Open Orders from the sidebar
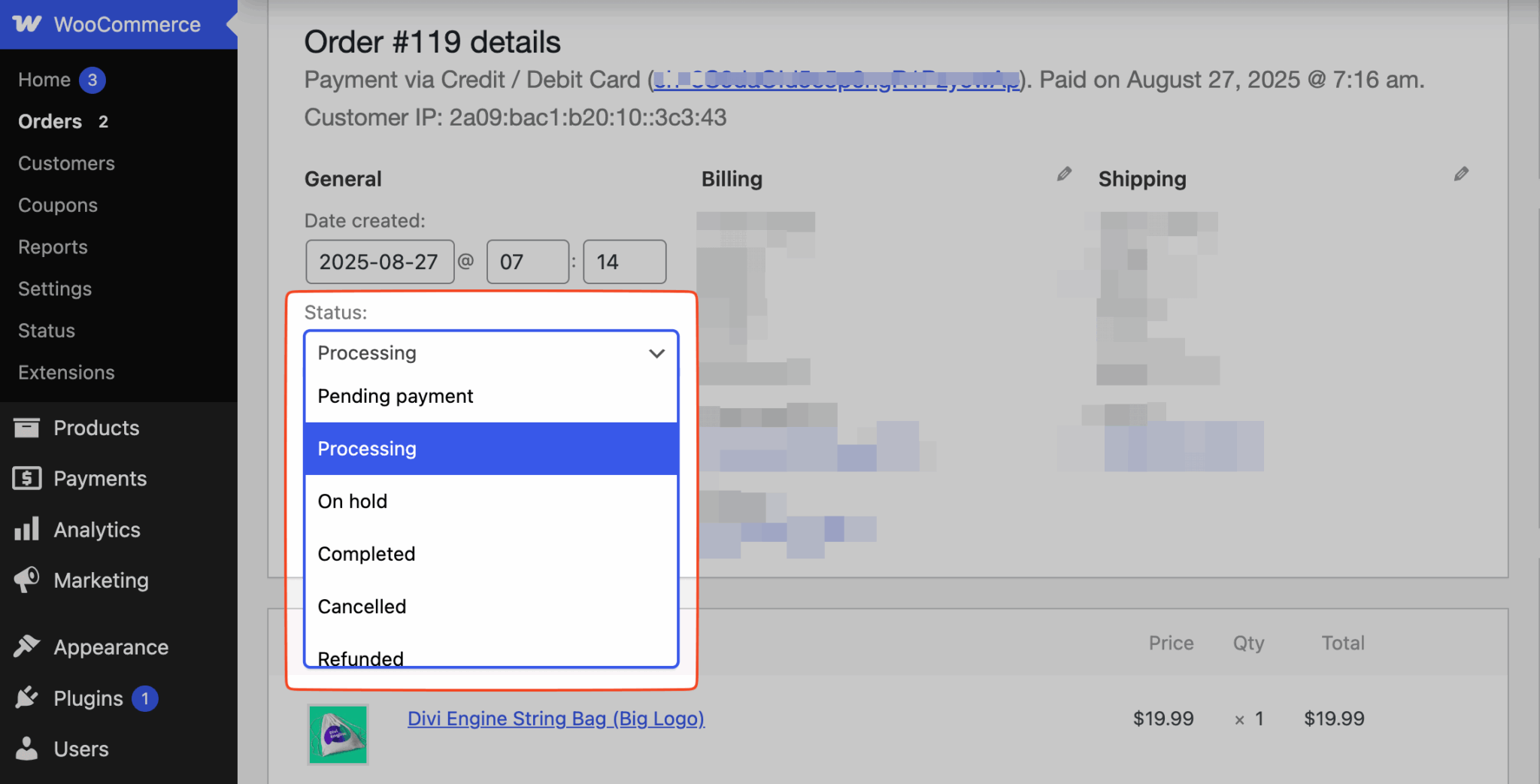 [50, 121]
